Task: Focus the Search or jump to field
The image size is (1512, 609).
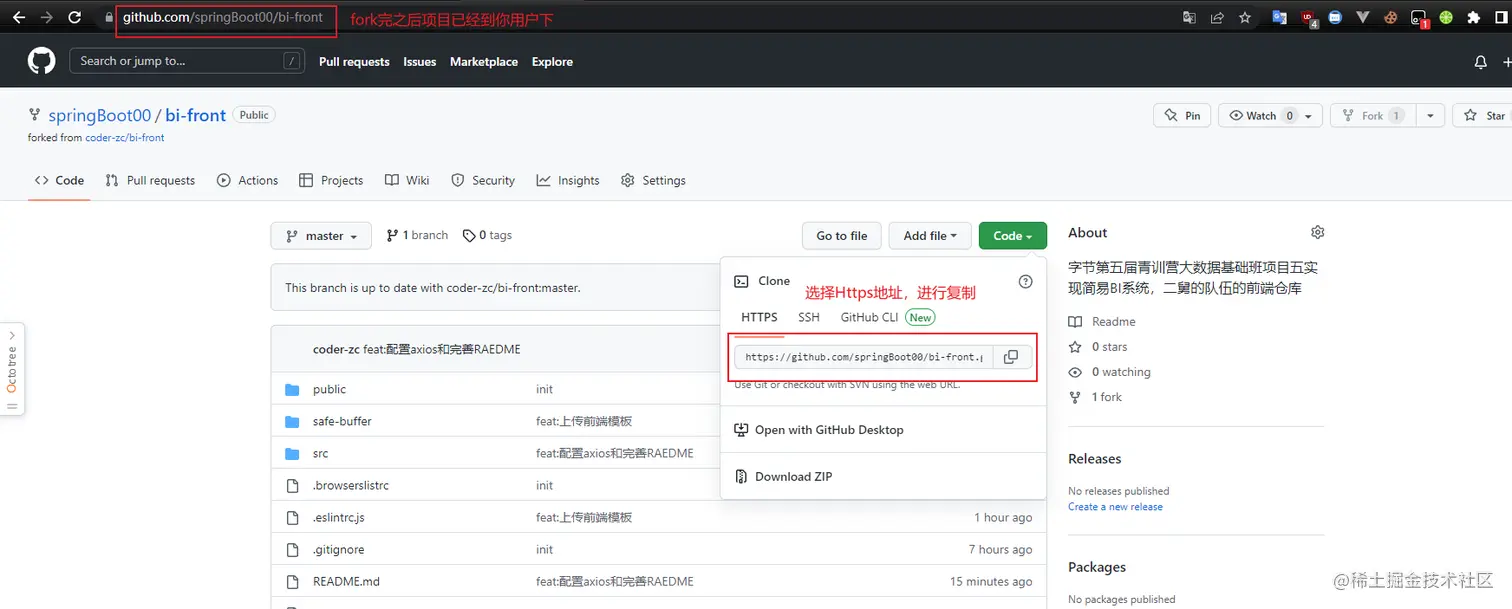Action: click(187, 61)
